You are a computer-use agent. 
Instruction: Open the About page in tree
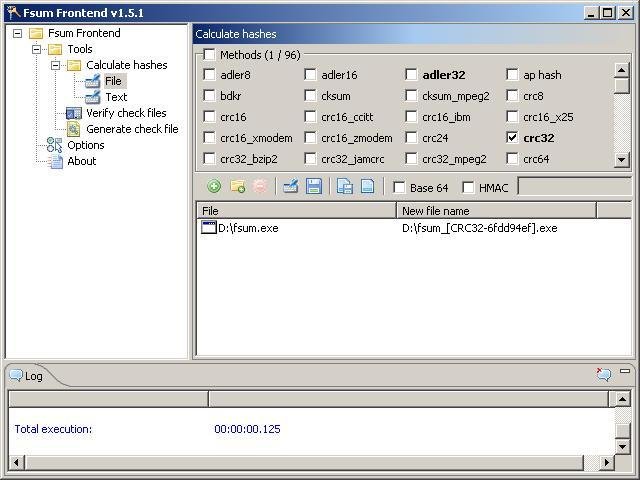point(81,161)
